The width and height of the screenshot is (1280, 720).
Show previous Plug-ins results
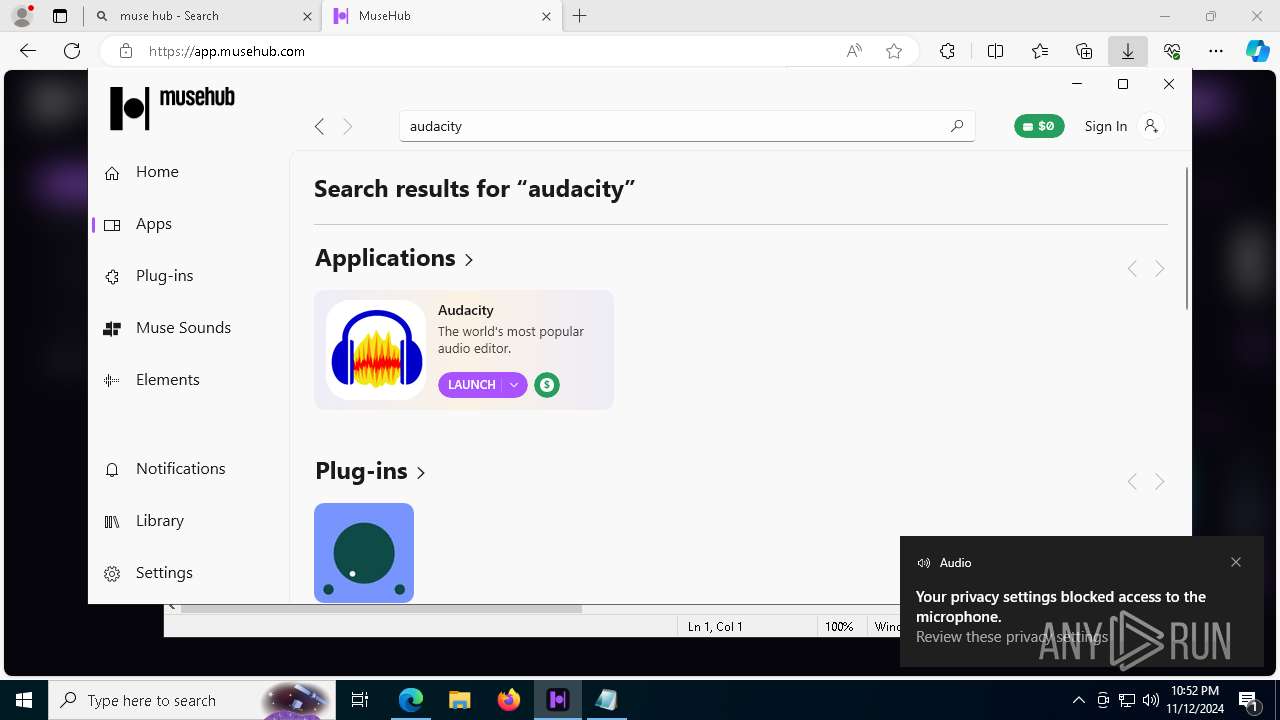[x=1132, y=482]
